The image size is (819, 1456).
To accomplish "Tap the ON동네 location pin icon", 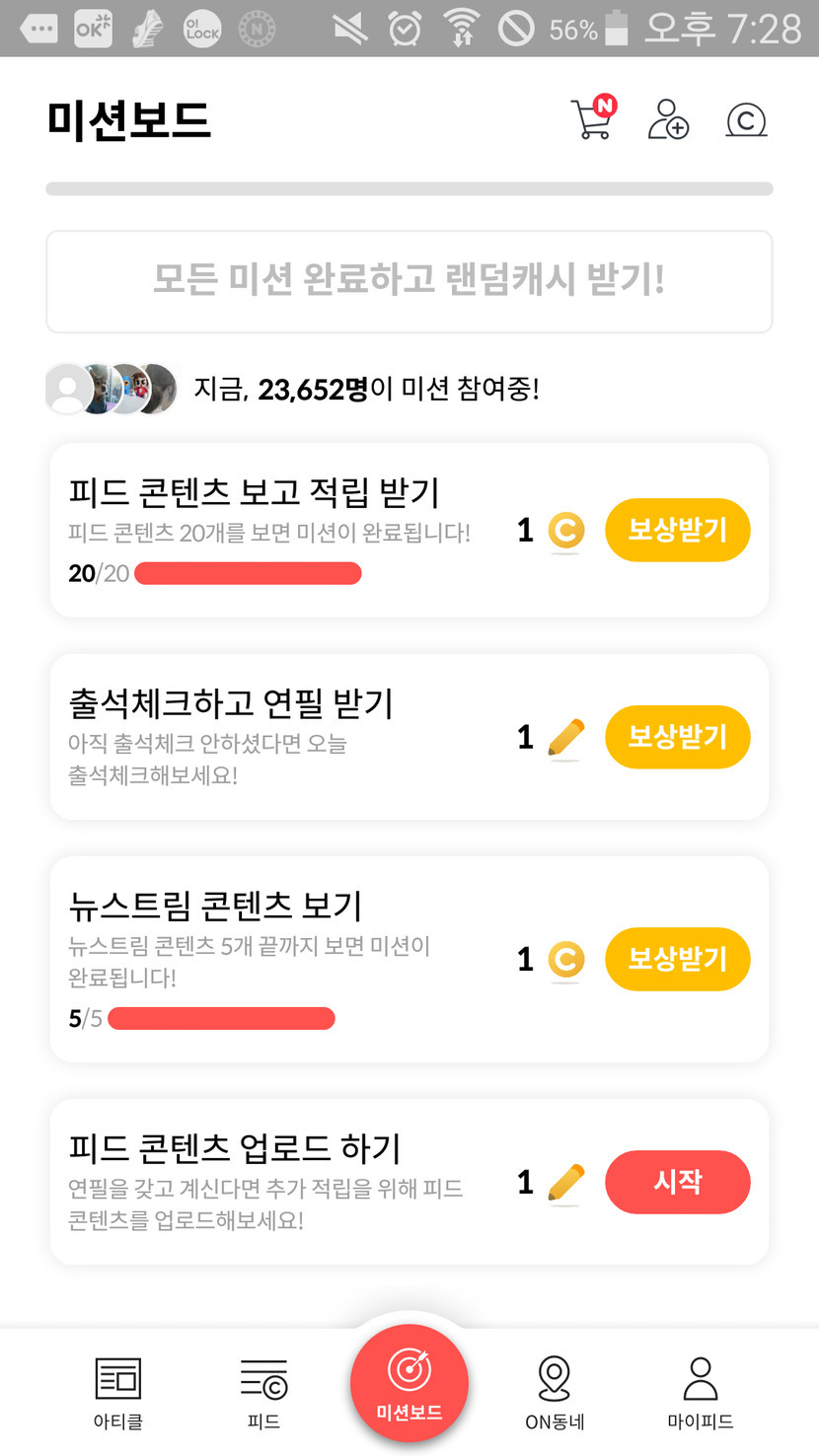I will (555, 1377).
